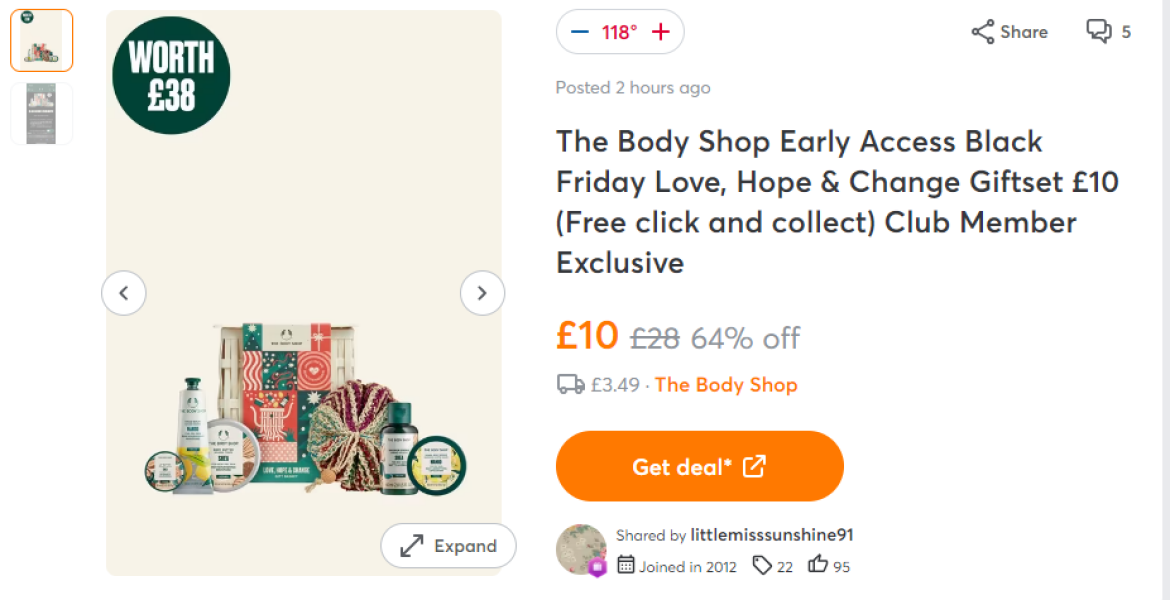Check the £3.49 delivery cost details
Viewport: 1170px width, 600px height.
click(609, 384)
